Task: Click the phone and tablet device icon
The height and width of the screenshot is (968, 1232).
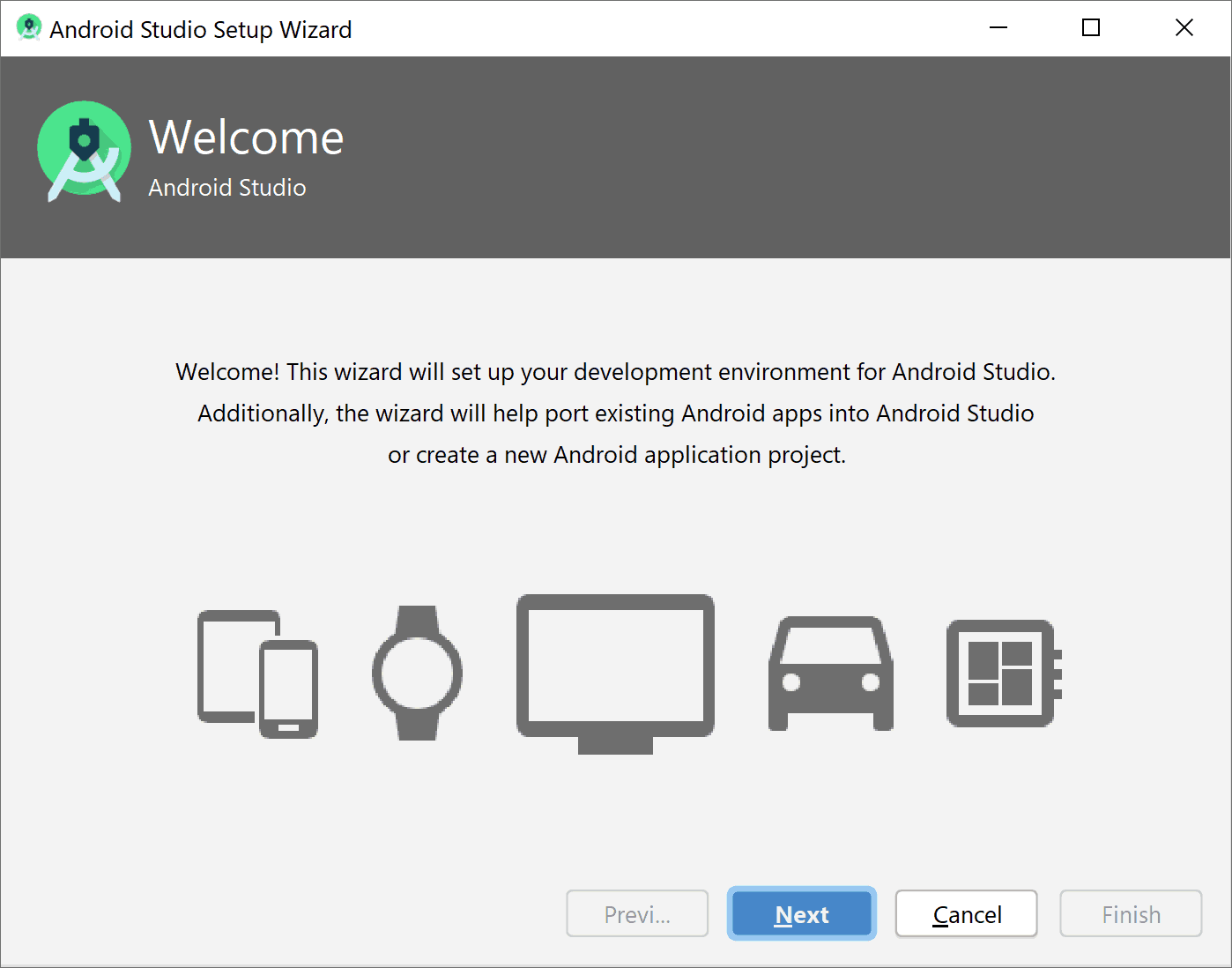Action: pyautogui.click(x=257, y=674)
